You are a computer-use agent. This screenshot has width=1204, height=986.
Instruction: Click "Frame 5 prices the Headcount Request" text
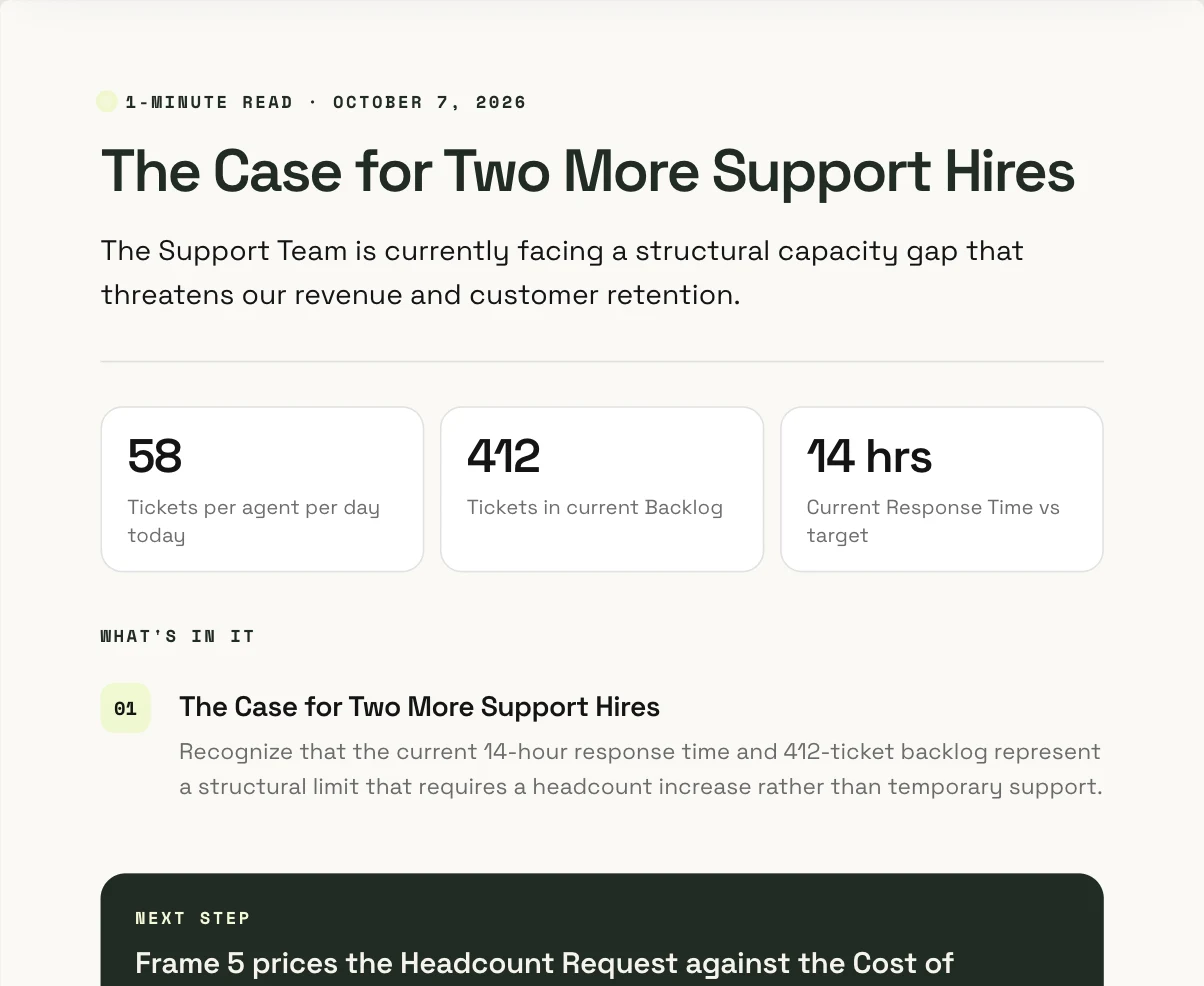click(x=544, y=964)
